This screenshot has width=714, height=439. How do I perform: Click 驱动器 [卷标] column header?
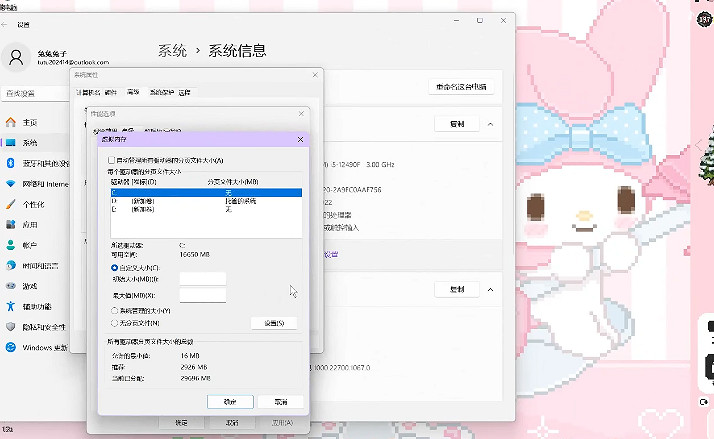[x=134, y=182]
